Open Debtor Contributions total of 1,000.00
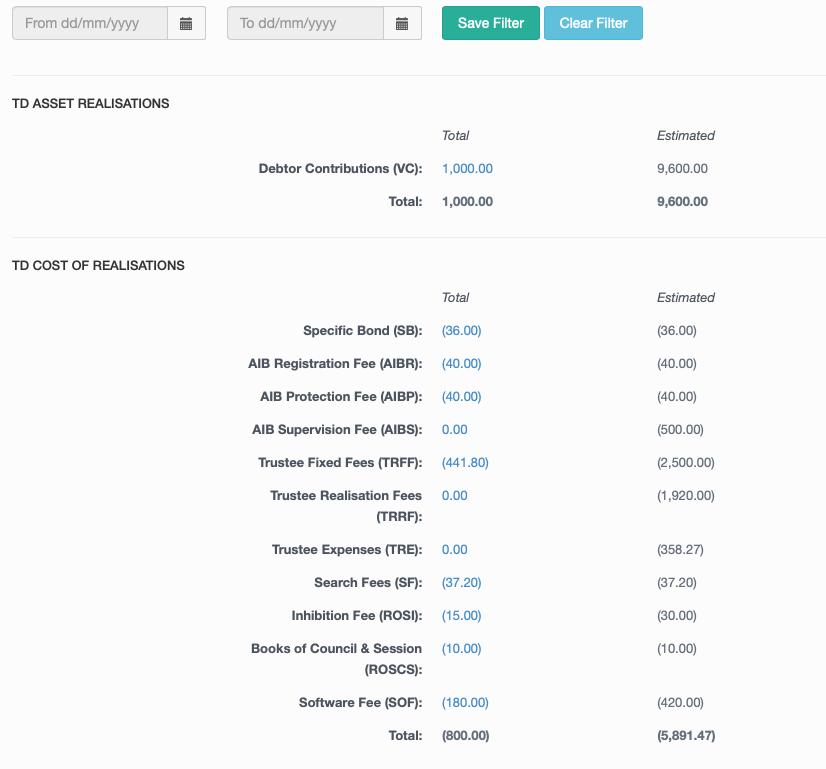This screenshot has height=769, width=826. pos(467,168)
